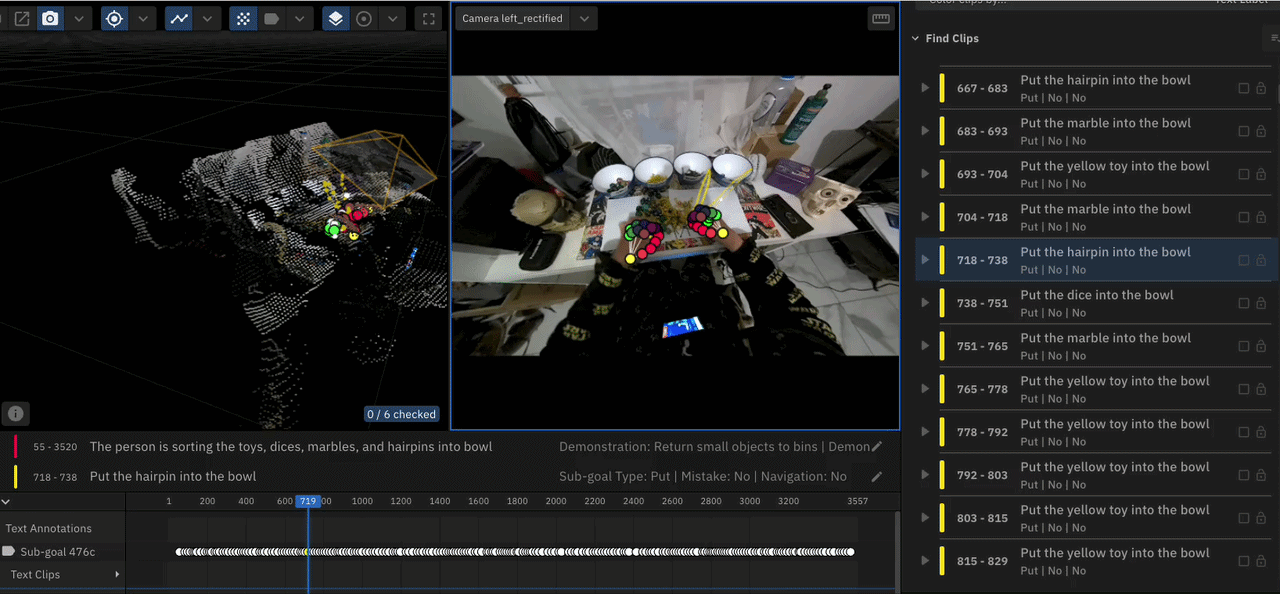Expand clip 718 - 738
The height and width of the screenshot is (594, 1280).
[x=925, y=260]
